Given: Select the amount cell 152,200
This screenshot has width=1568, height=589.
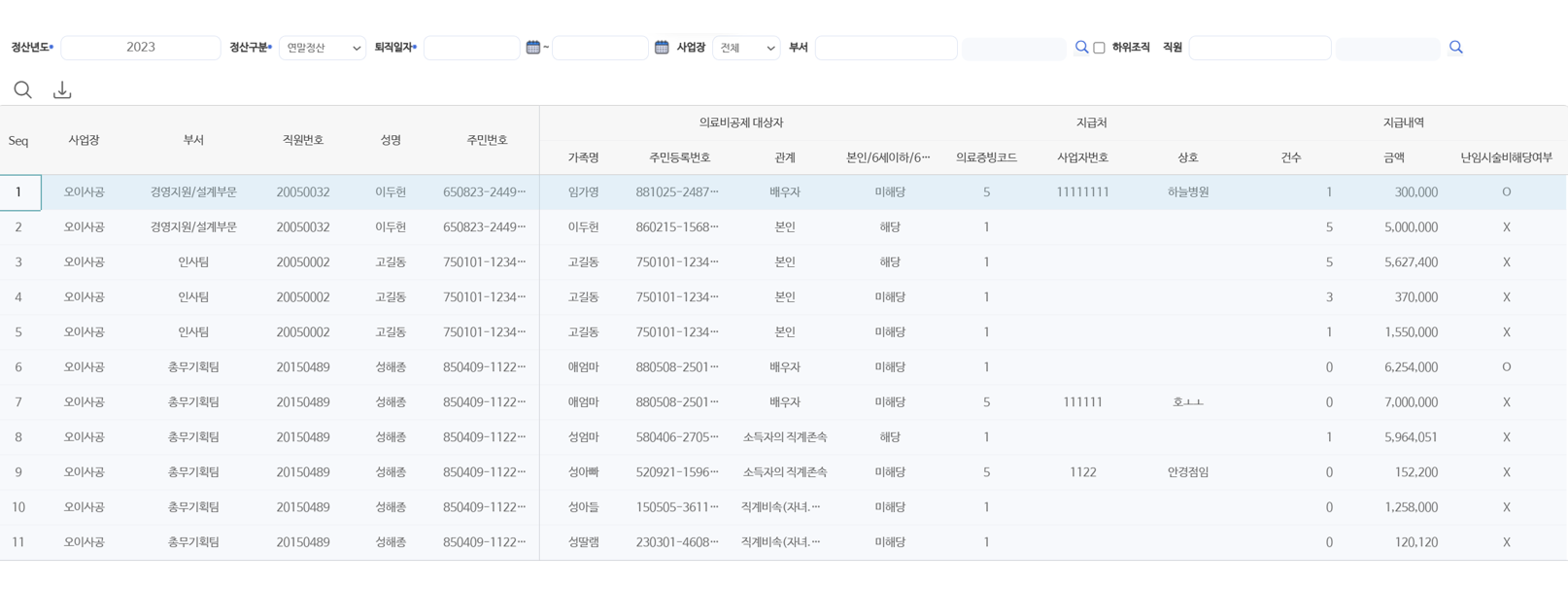Looking at the screenshot, I should 1394,472.
